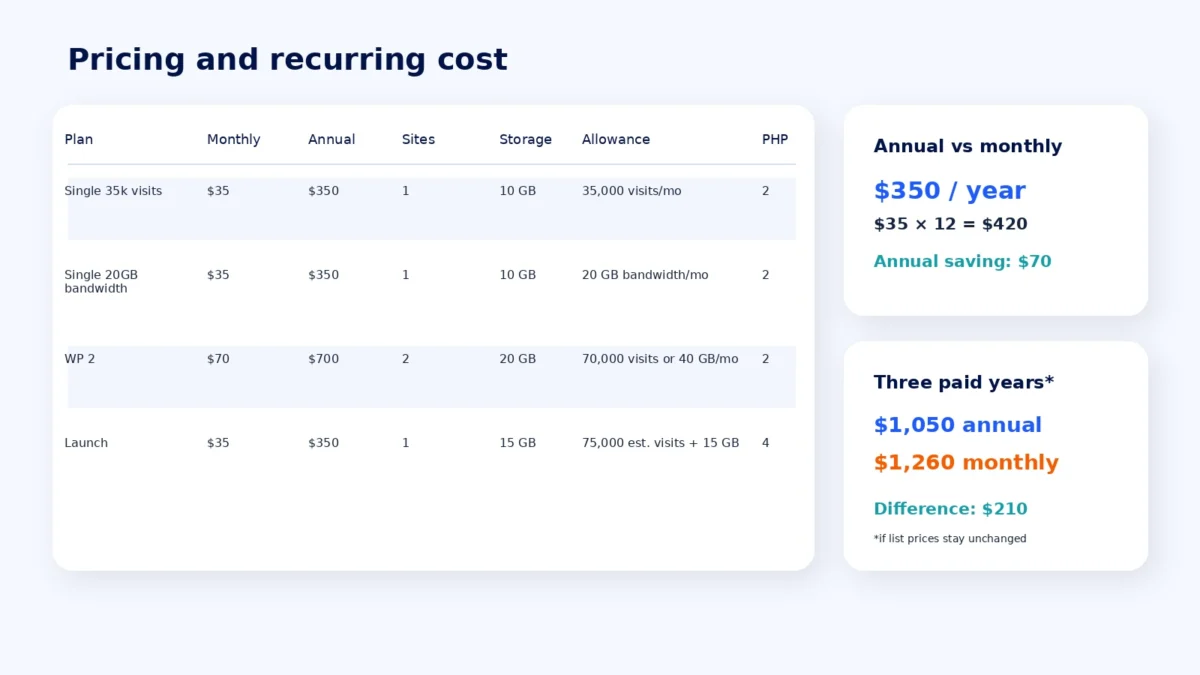Click the $350 annual price for Single 35k visits
Image resolution: width=1200 pixels, height=675 pixels.
(x=323, y=191)
